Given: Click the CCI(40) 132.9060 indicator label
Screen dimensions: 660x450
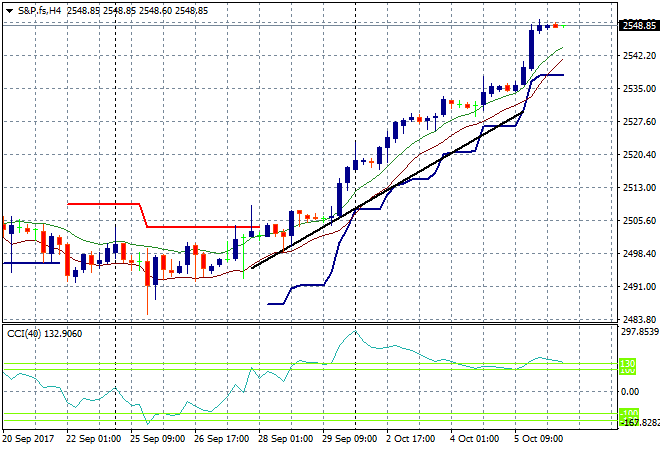Looking at the screenshot, I should (x=45, y=334).
